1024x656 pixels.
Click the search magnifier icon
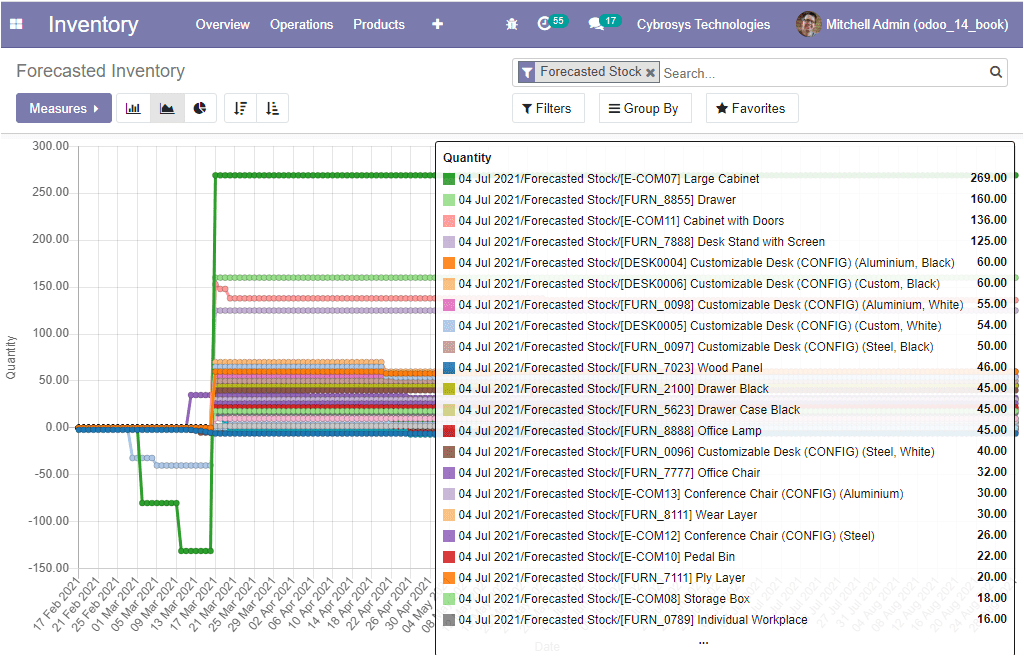point(996,72)
